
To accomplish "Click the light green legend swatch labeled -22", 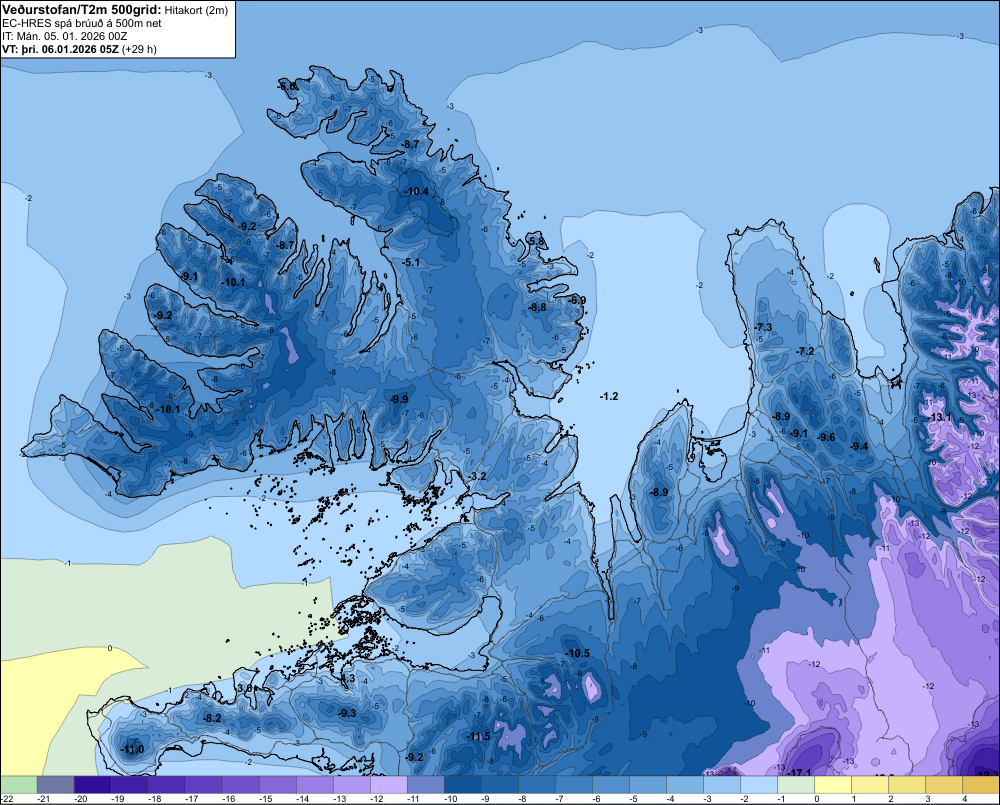I will coord(19,784).
